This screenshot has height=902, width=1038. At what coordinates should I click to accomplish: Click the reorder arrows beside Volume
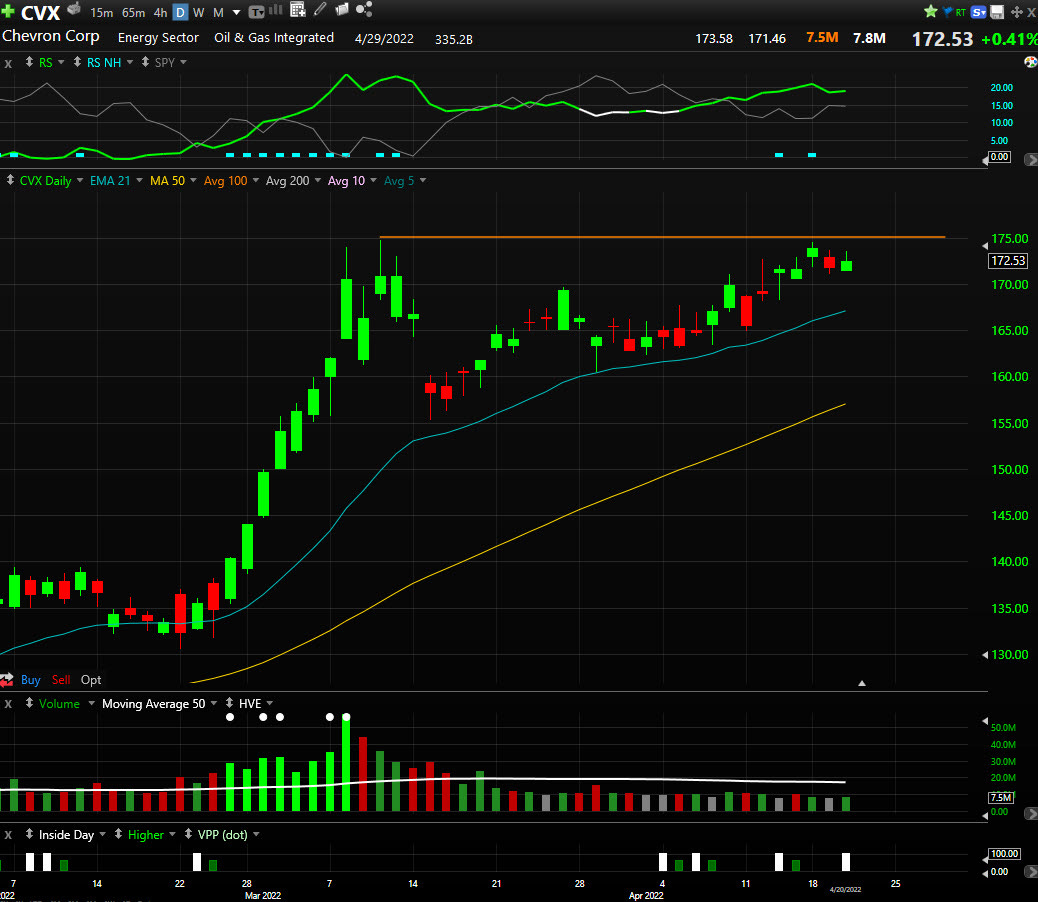29,703
